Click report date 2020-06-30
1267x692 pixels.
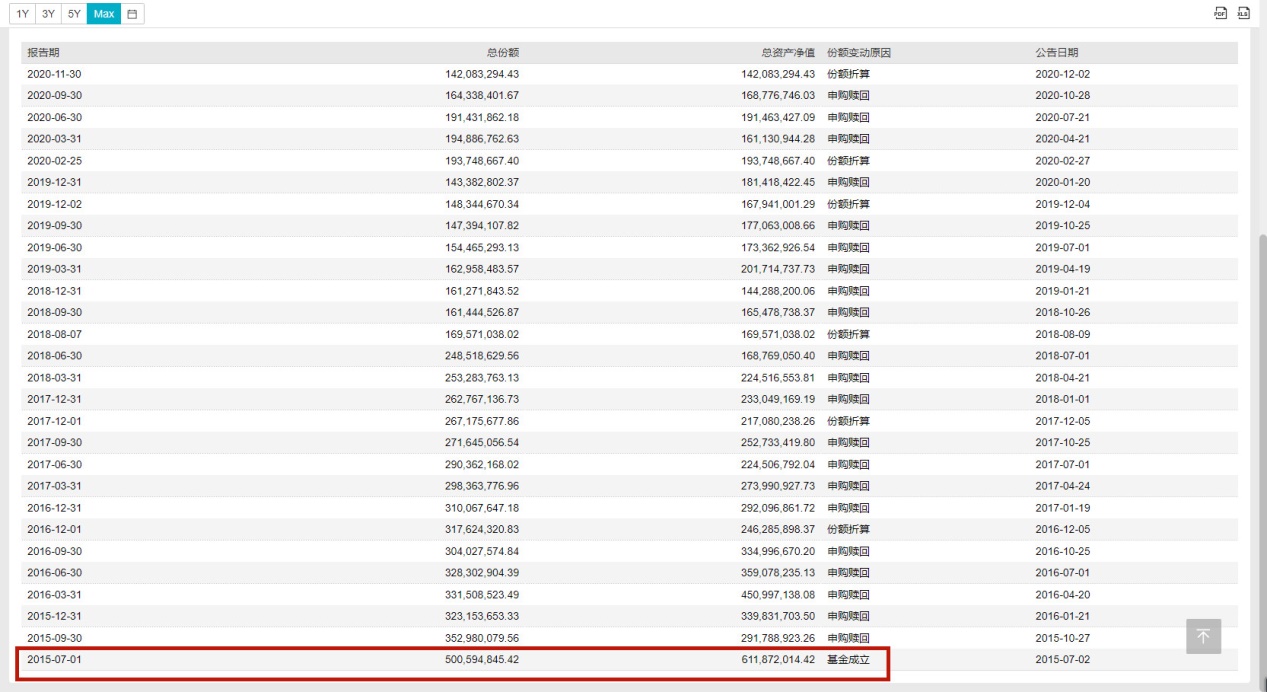click(54, 117)
